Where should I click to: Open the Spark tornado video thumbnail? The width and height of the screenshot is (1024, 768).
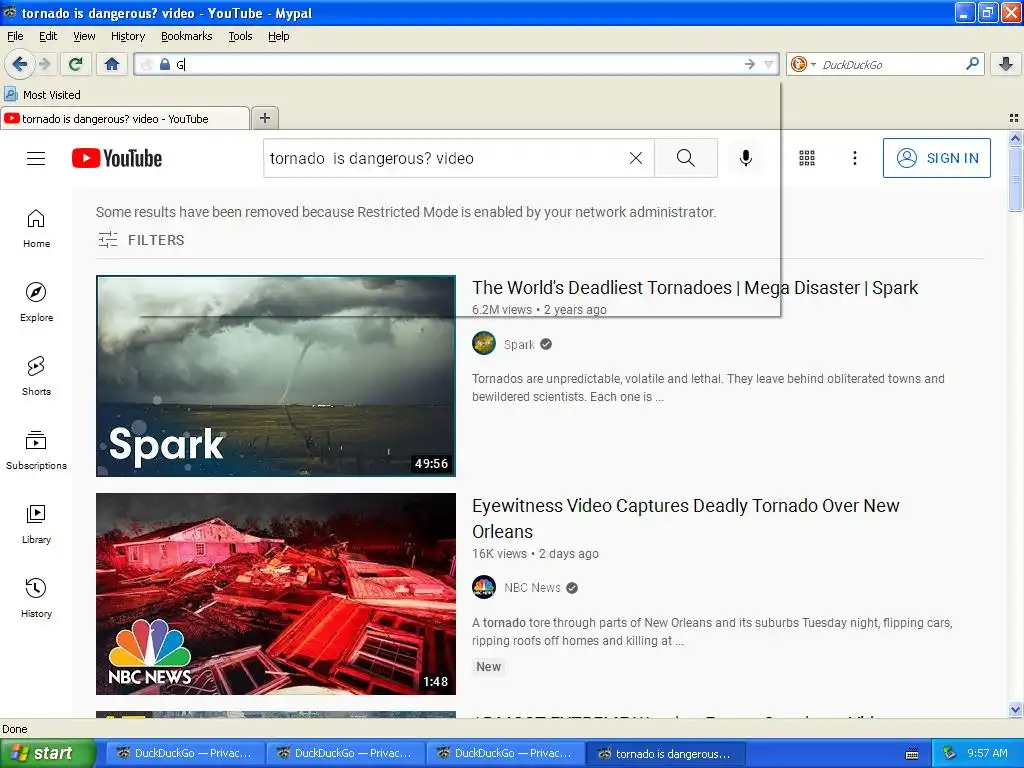[276, 376]
